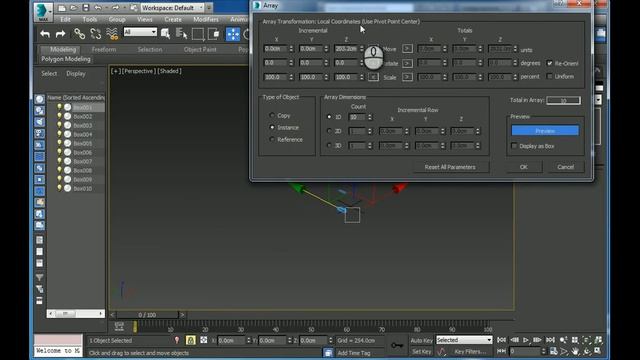Click Reset All Parameters button
Viewport: 640px width, 360px height.
coord(450,167)
